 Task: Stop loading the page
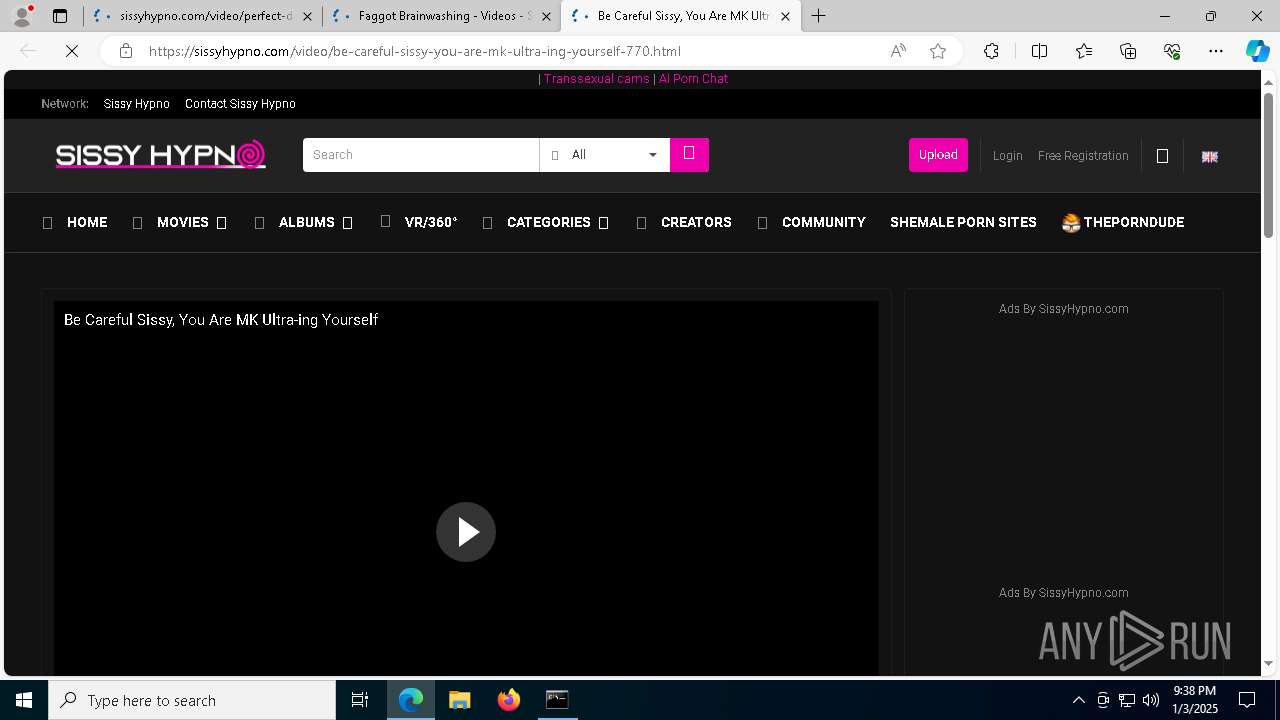pos(72,51)
